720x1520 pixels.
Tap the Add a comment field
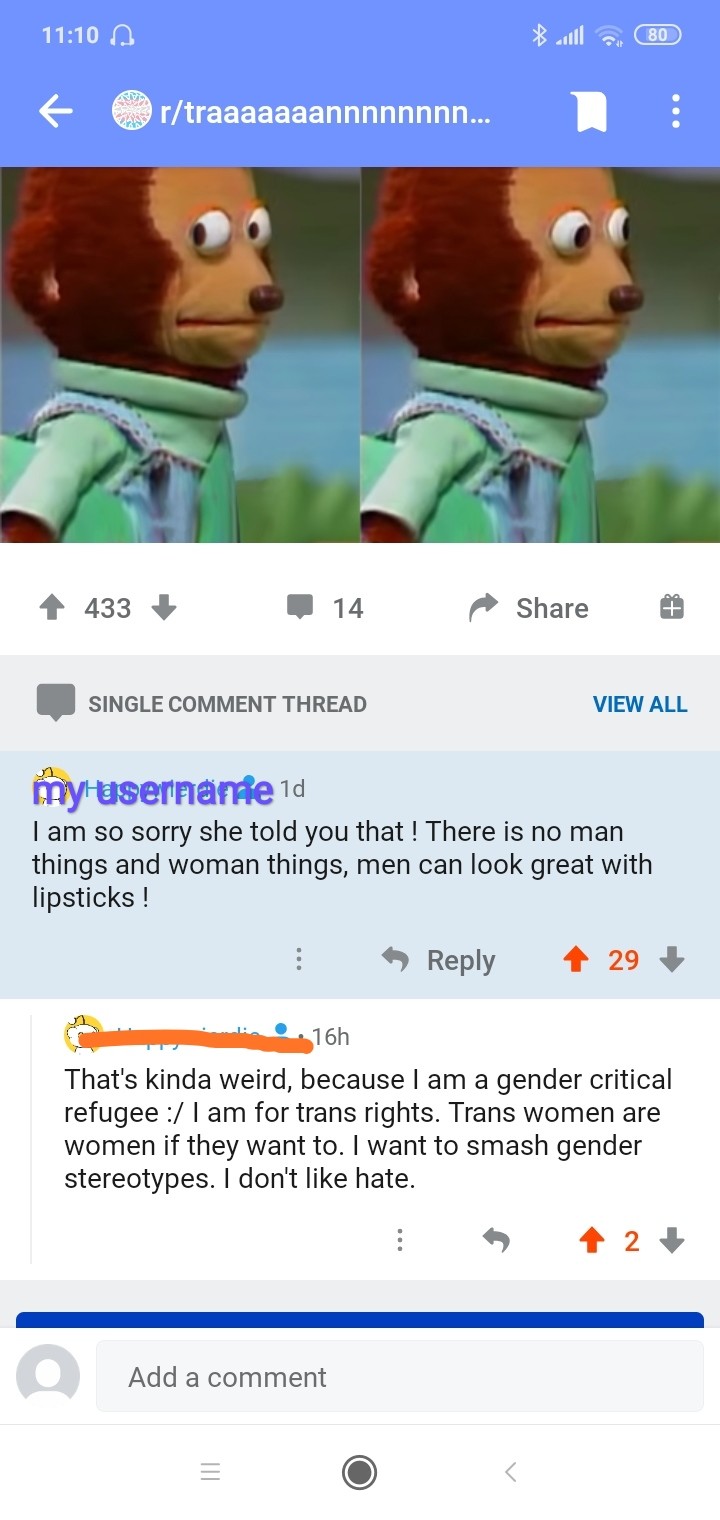pos(400,1377)
